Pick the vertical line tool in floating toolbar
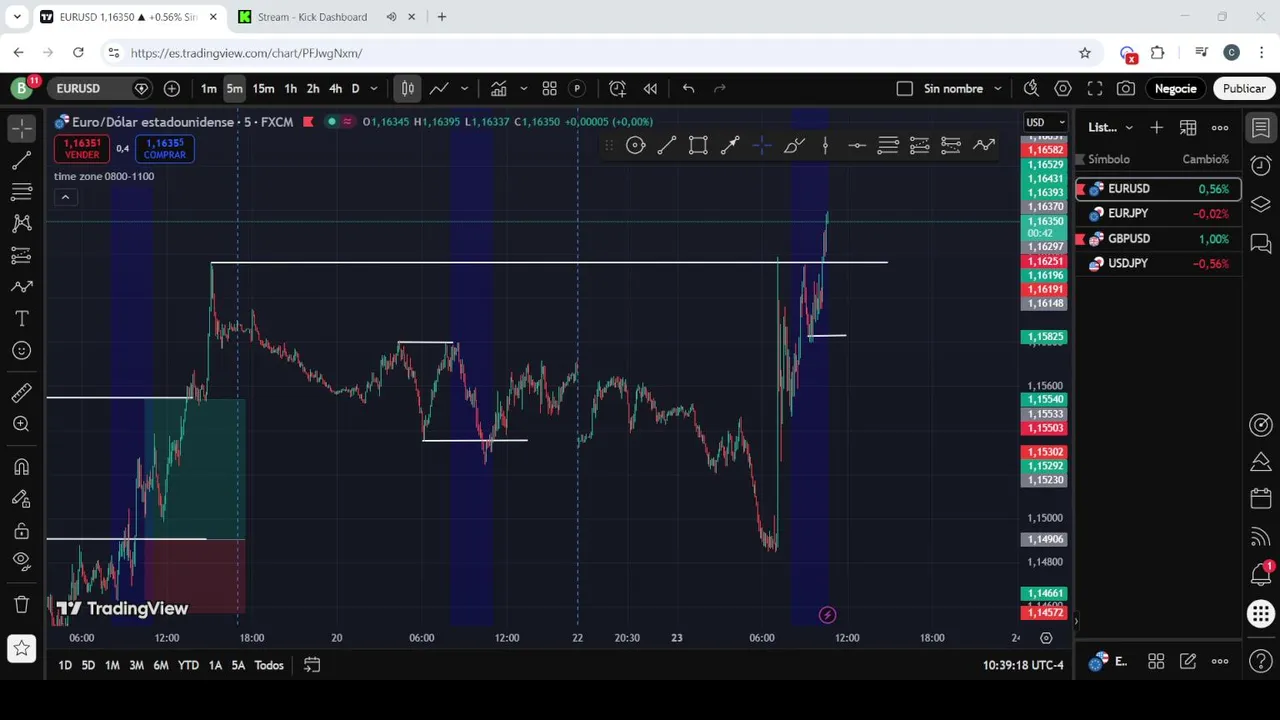 [825, 146]
